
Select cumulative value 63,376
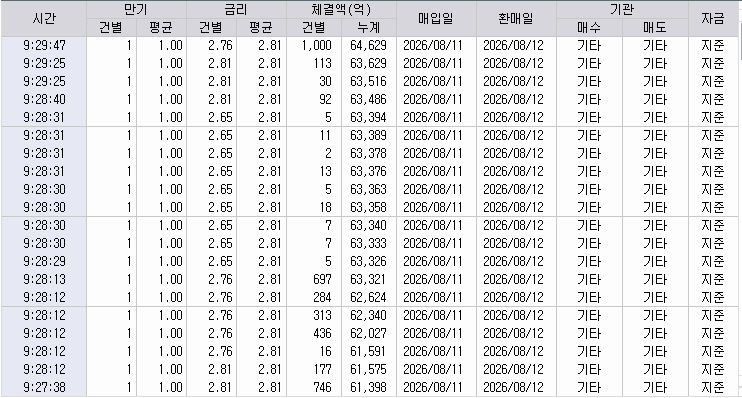coord(368,171)
